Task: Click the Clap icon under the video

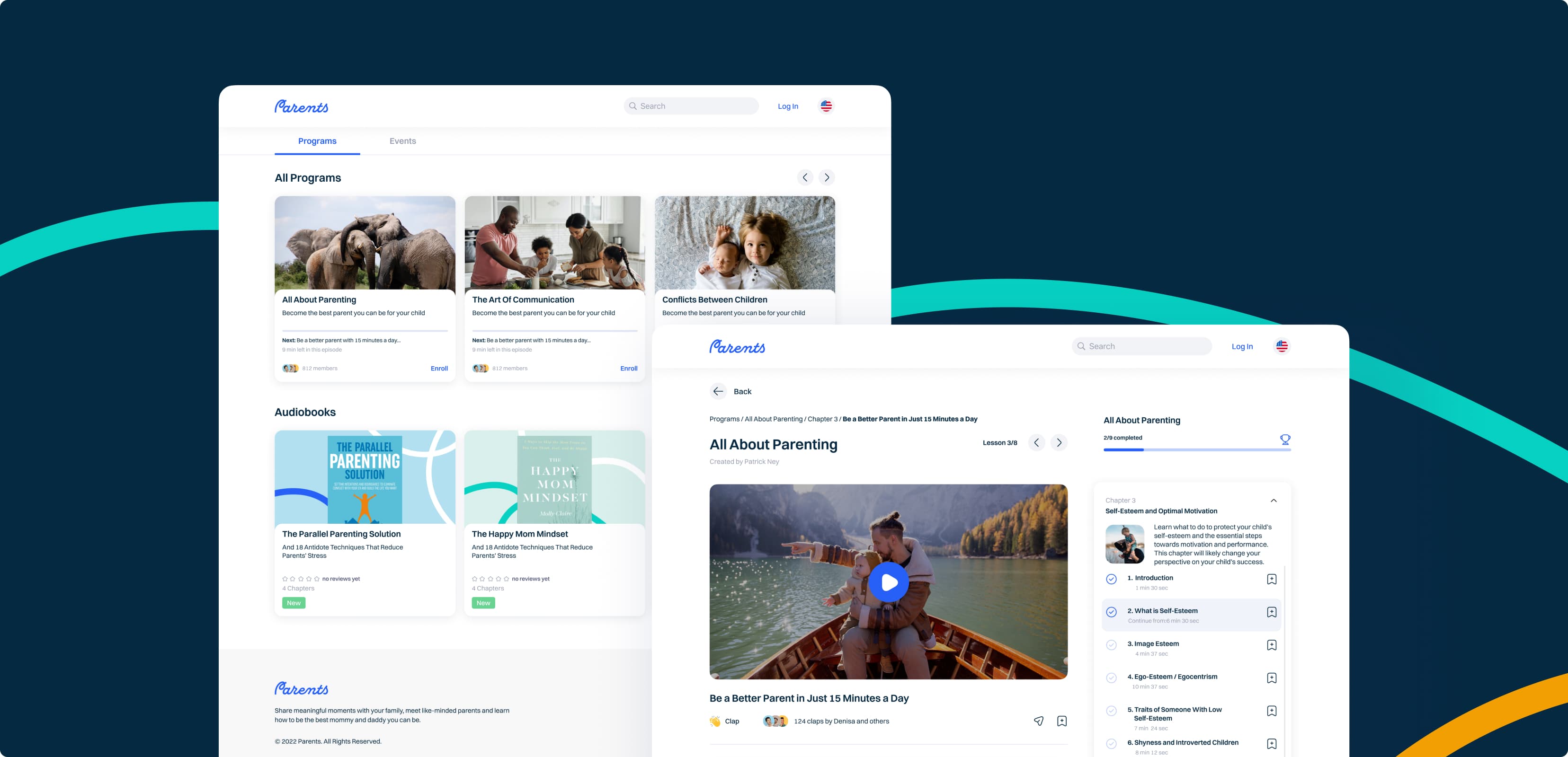Action: click(716, 721)
